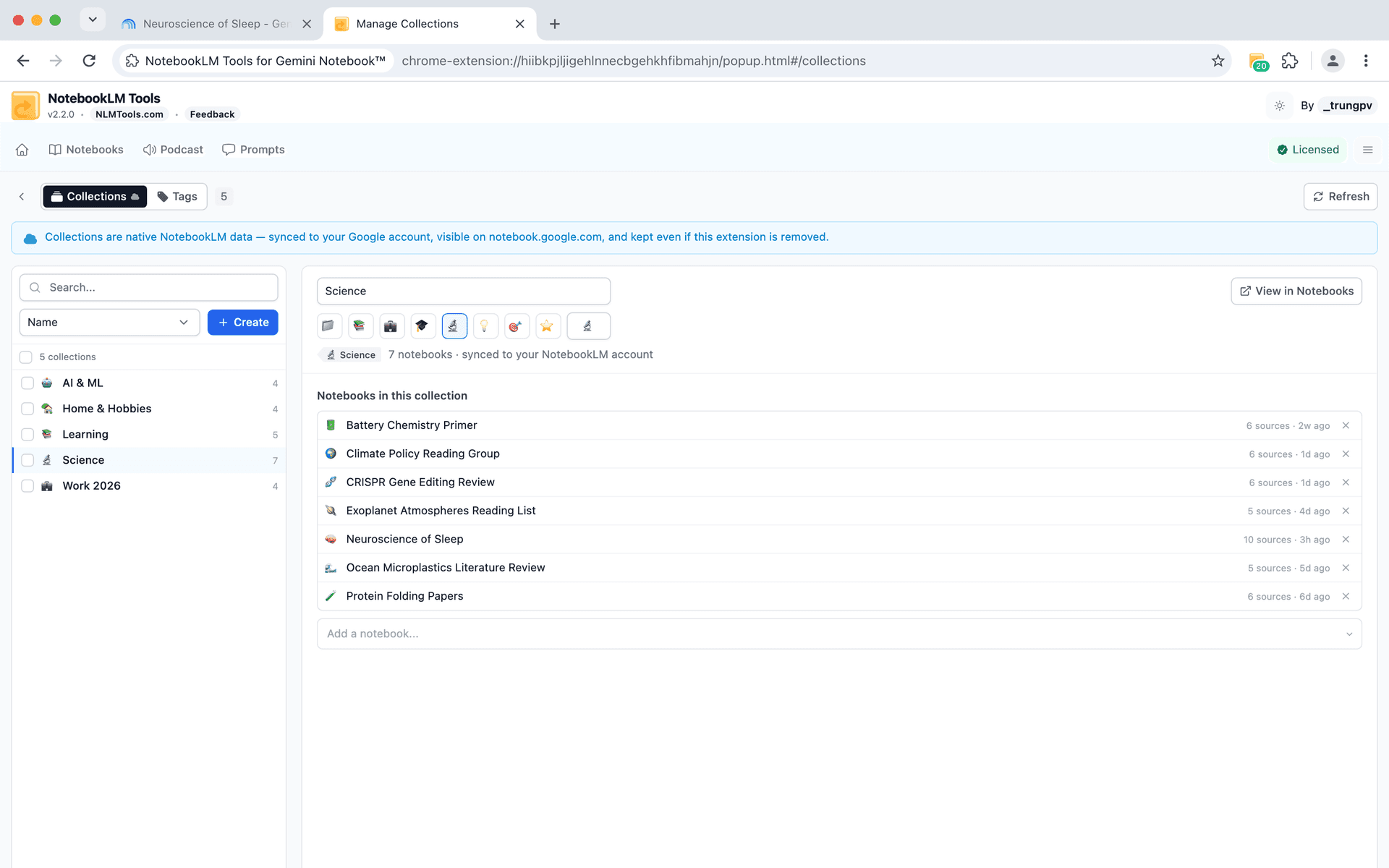This screenshot has width=1389, height=868.
Task: Choose the star emoji icon
Action: pyautogui.click(x=547, y=326)
